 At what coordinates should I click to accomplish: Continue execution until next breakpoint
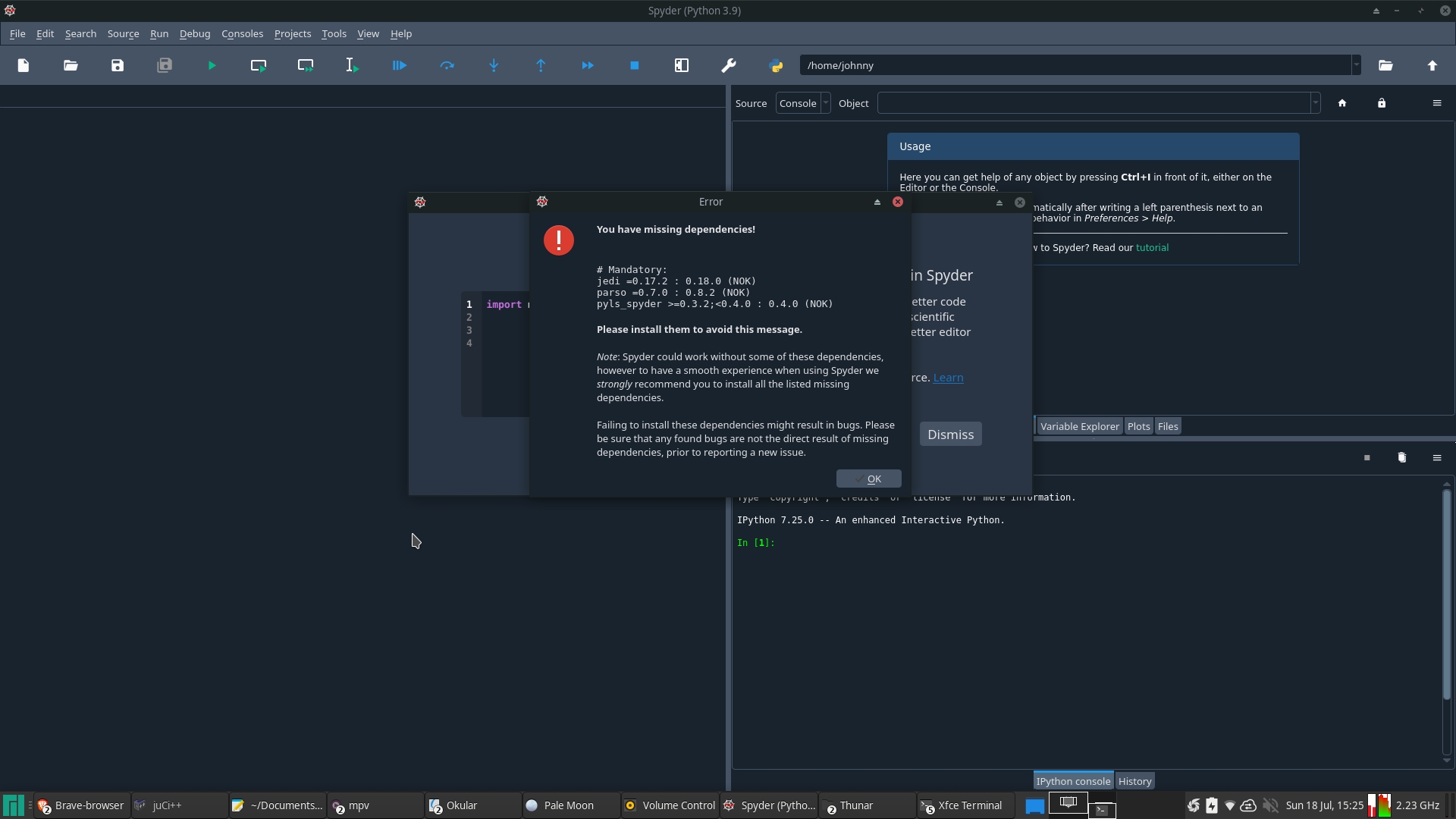click(x=588, y=66)
